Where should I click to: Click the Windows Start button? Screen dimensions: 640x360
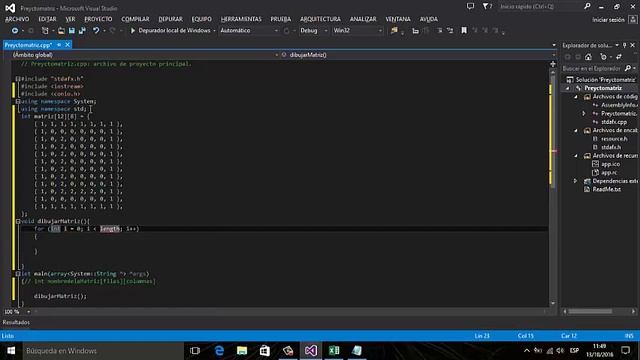point(11,351)
